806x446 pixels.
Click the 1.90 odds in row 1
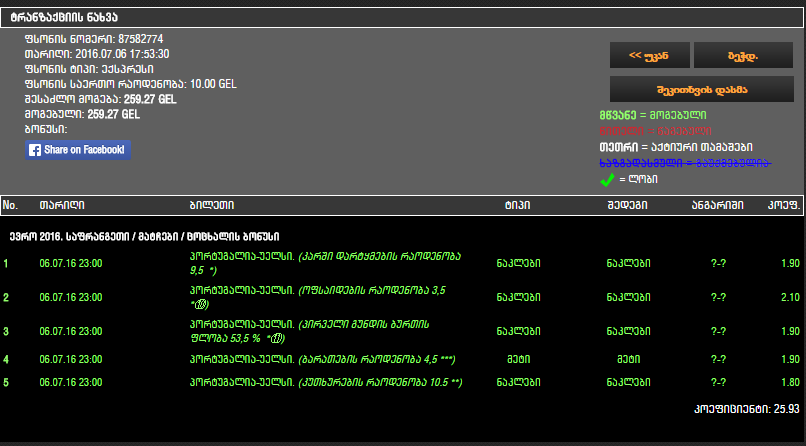[x=791, y=264]
